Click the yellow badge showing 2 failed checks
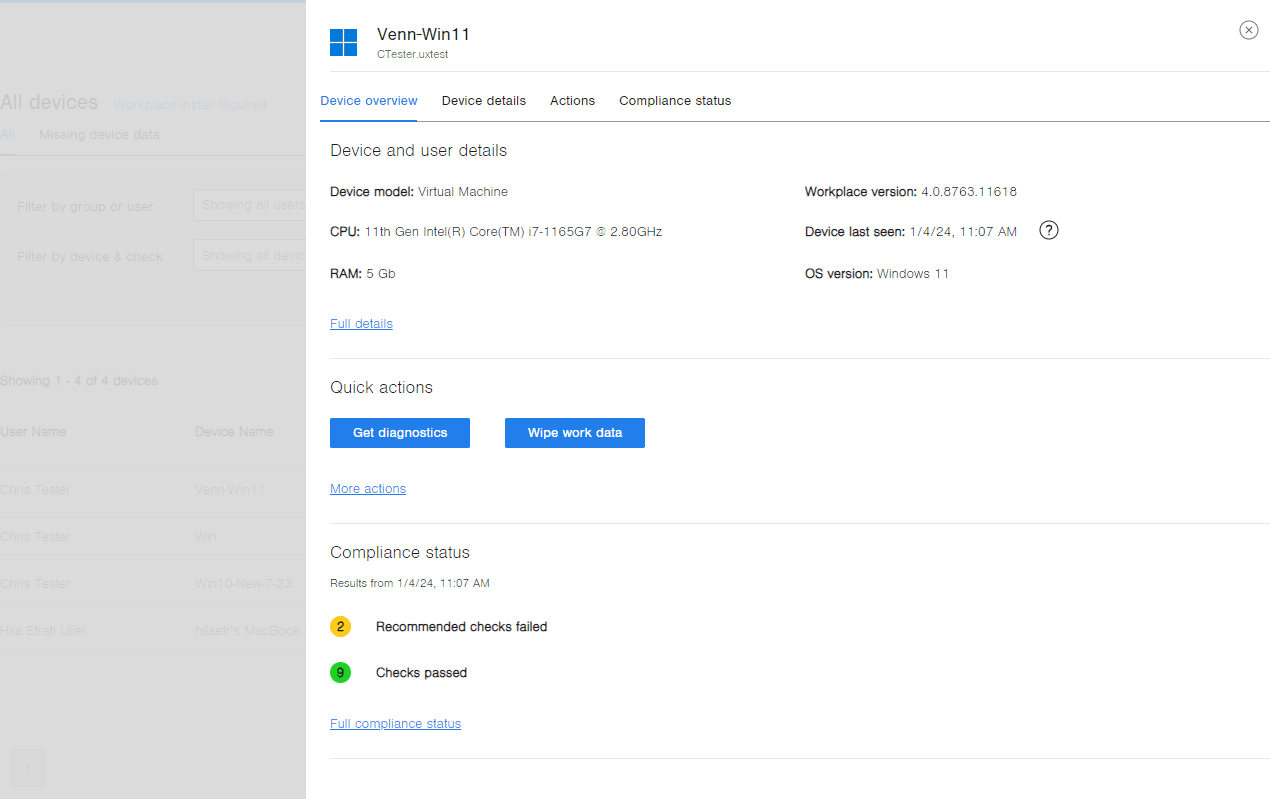 tap(340, 627)
